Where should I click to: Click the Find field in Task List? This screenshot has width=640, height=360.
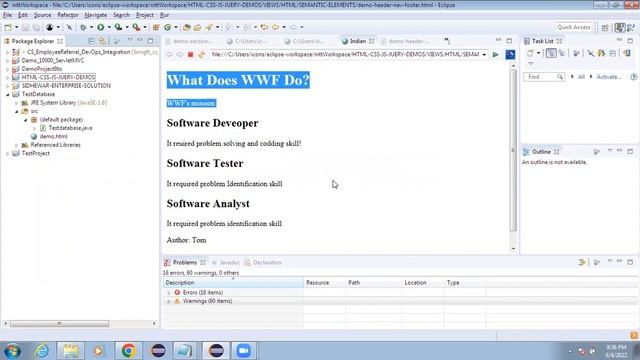(x=544, y=77)
